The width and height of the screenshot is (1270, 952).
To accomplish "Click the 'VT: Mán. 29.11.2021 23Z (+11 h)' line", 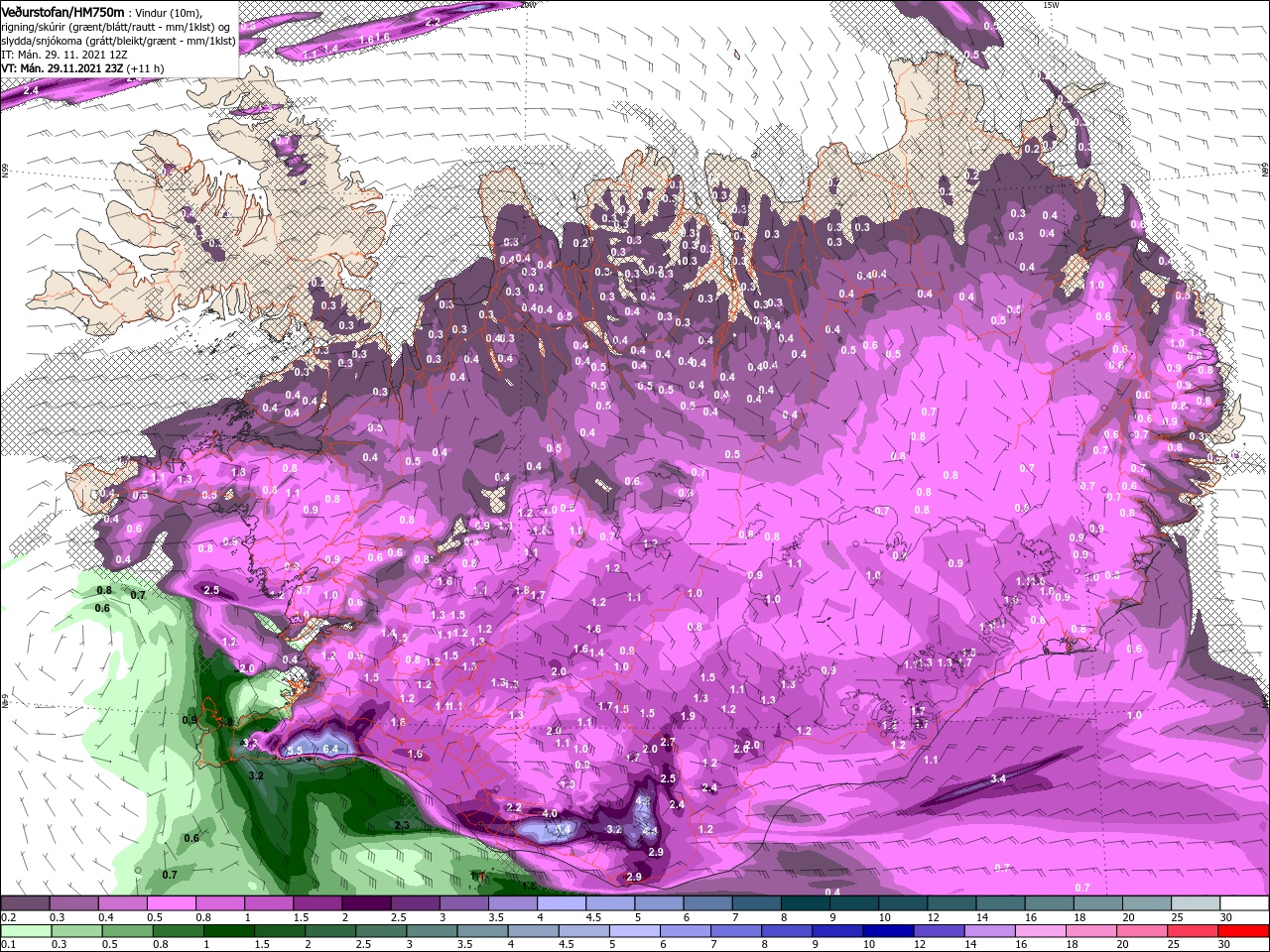I will coord(83,68).
